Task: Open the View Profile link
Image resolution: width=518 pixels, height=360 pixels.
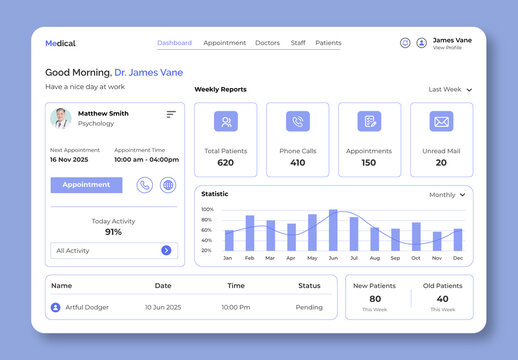Action: [x=447, y=48]
